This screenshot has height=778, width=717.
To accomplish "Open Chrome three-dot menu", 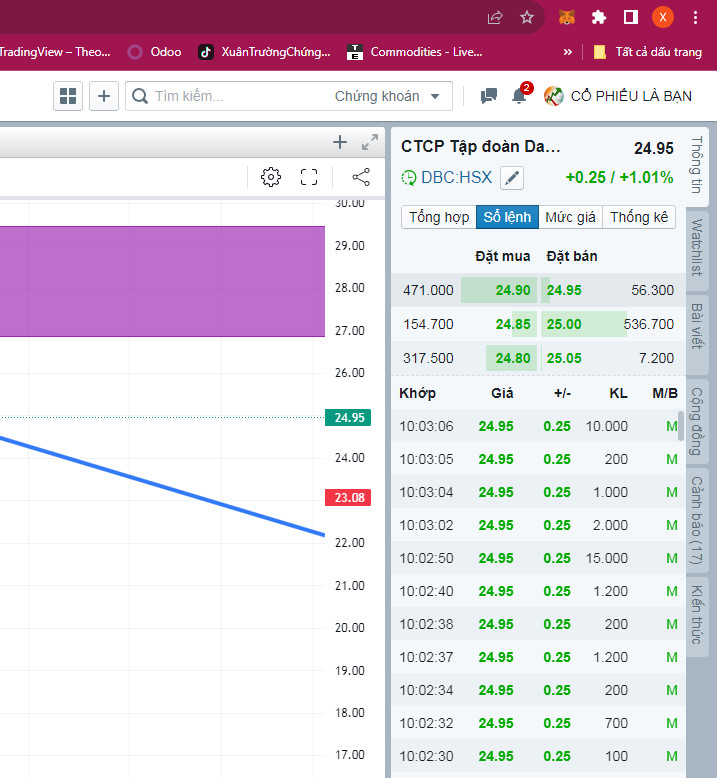I will pyautogui.click(x=695, y=17).
